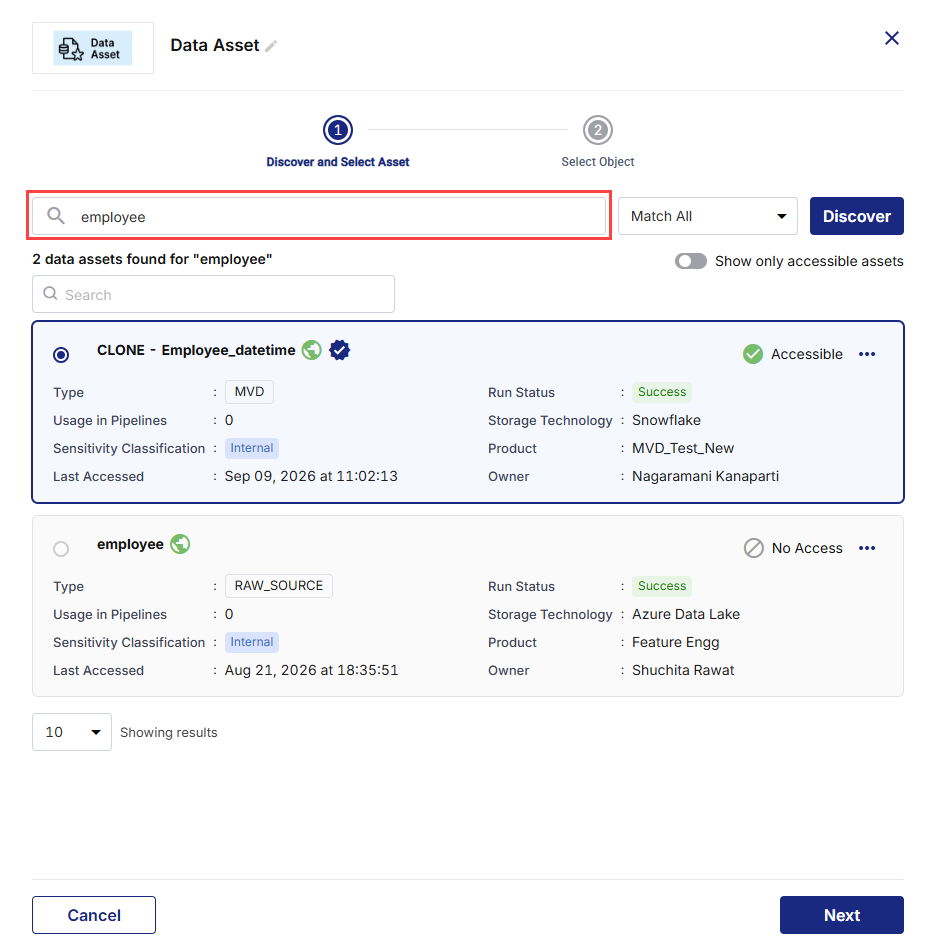Click the Azure Data Lake storage value
Image resolution: width=932 pixels, height=938 pixels.
point(686,614)
